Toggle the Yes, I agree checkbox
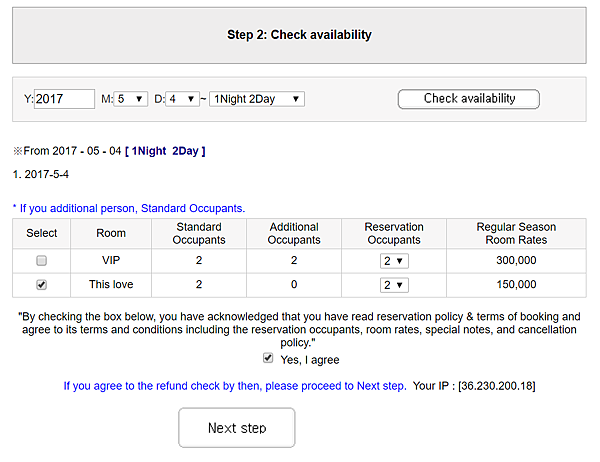 [x=267, y=358]
